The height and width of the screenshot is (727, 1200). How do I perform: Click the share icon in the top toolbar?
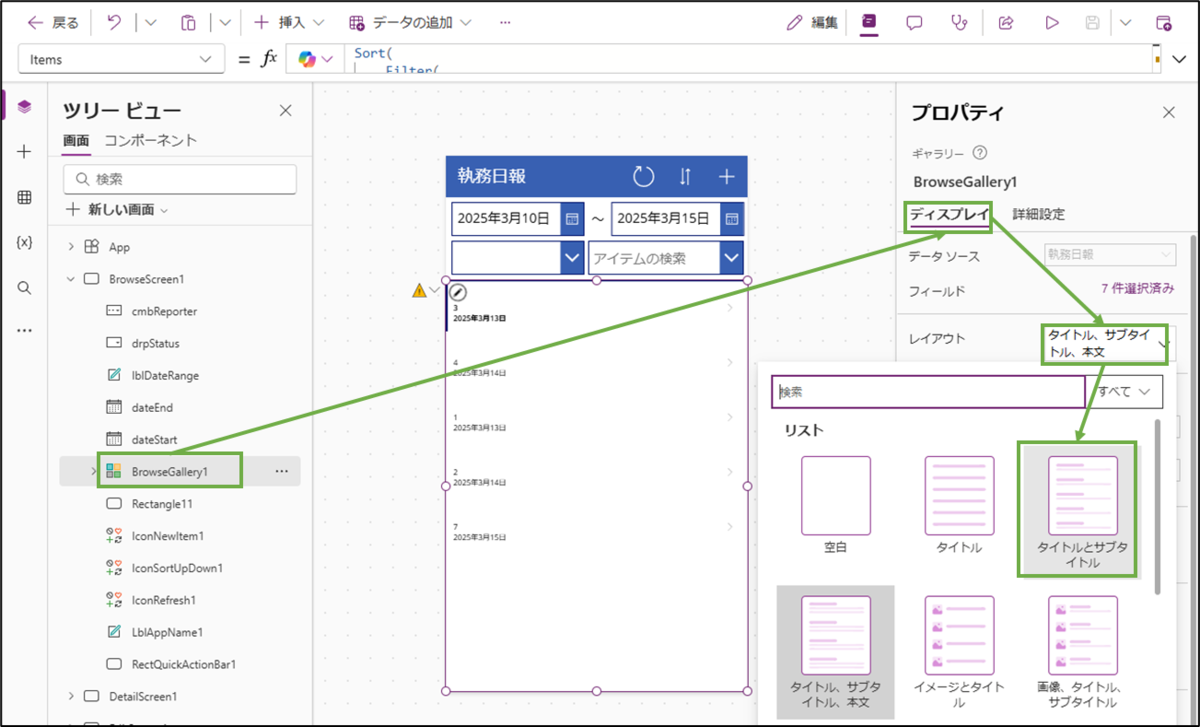[1006, 22]
